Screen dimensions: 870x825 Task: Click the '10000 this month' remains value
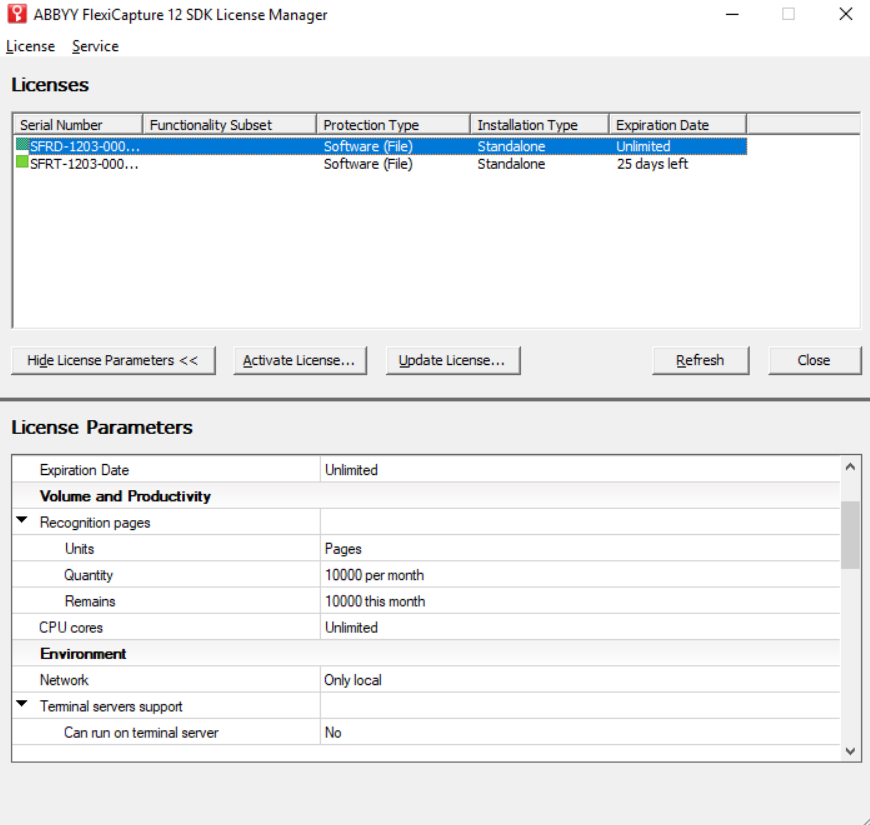[x=375, y=601]
